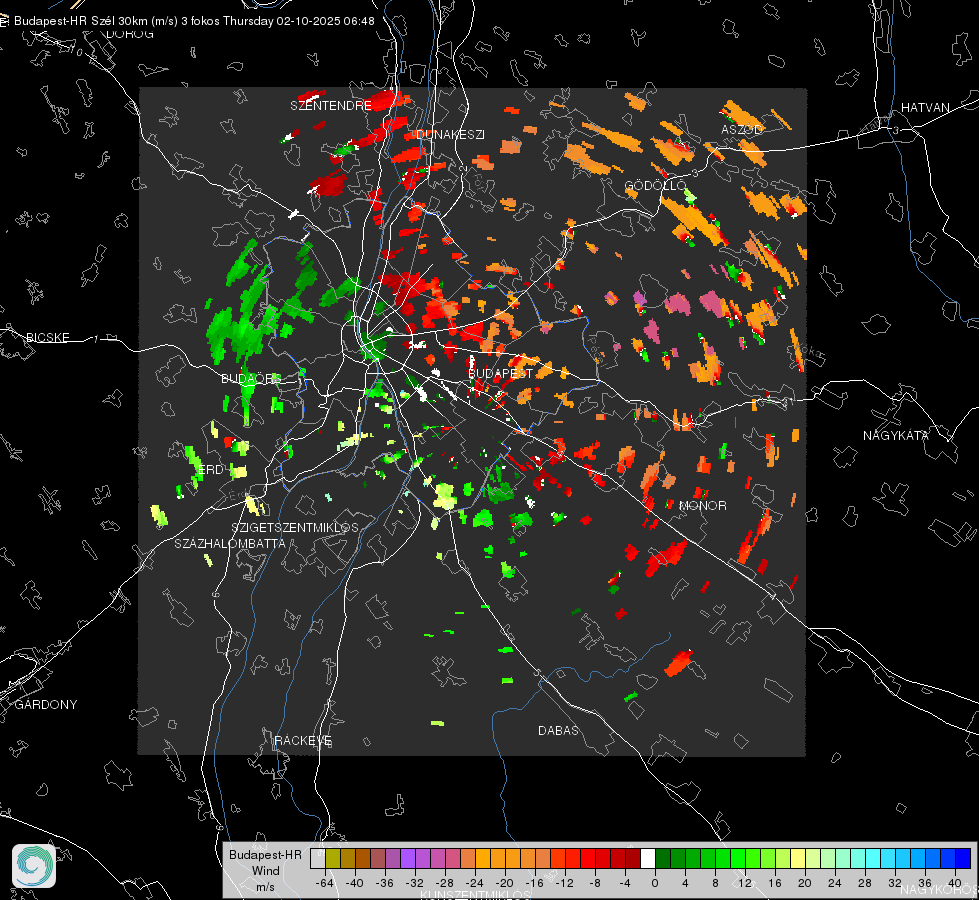Click the Budapest-HR Wind m/s legend title
The image size is (979, 900).
point(265,871)
